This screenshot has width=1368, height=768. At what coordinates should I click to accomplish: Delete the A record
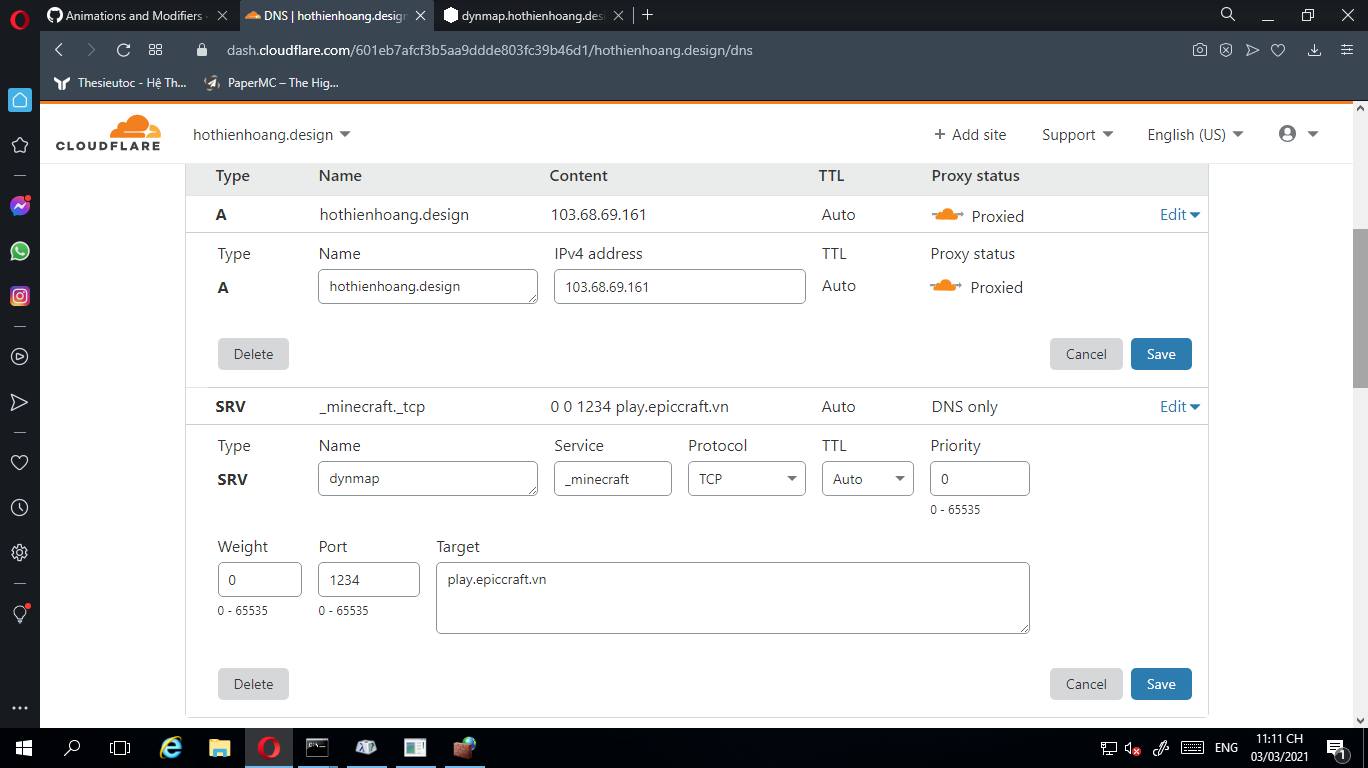(253, 354)
